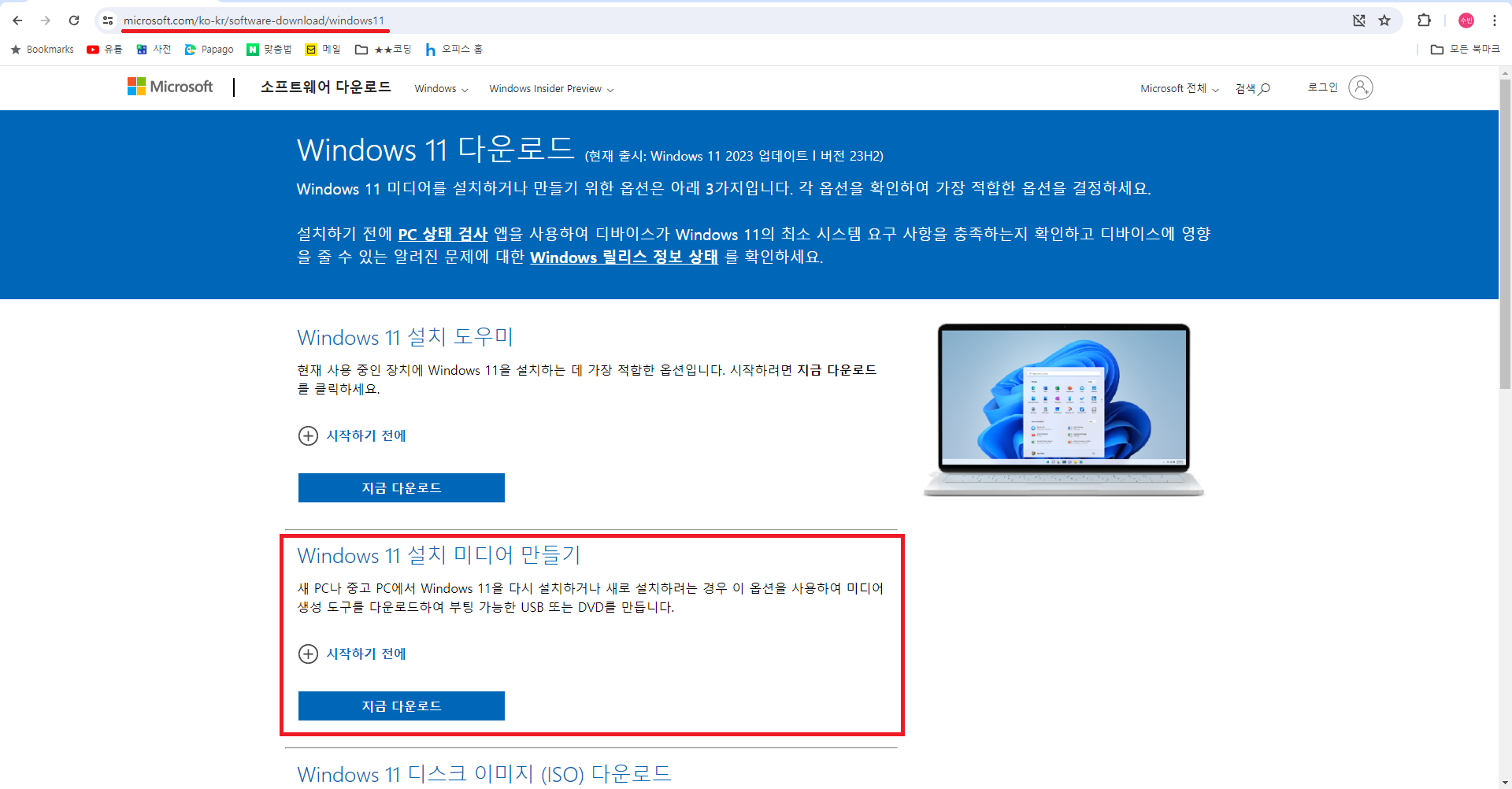This screenshot has width=1512, height=789.
Task: Click the translate-disabled icon in address bar
Action: [1359, 20]
